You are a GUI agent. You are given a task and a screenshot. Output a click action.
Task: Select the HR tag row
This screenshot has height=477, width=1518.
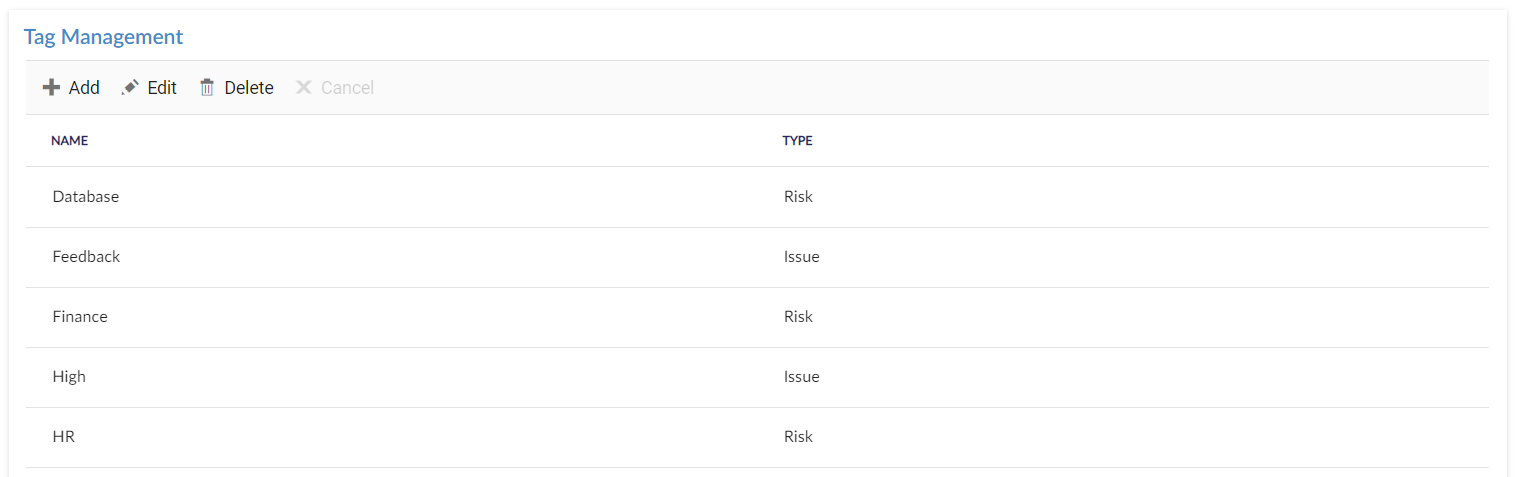757,437
